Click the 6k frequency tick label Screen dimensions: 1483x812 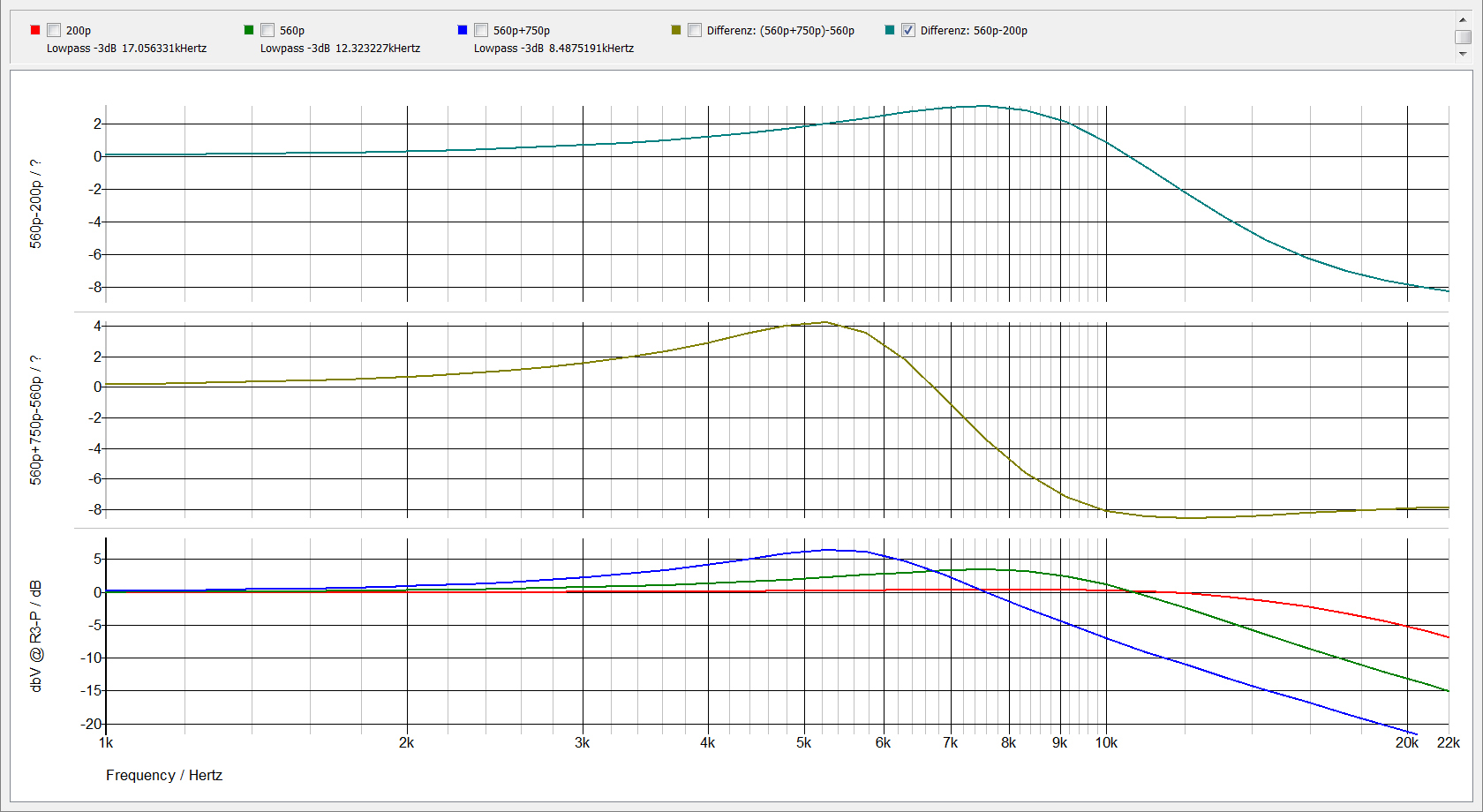coord(884,743)
